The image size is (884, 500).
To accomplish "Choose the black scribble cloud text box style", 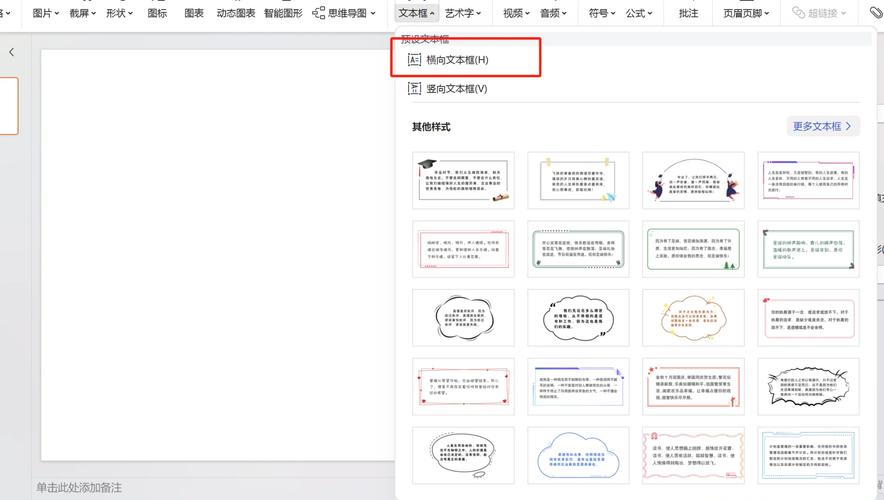I will click(x=463, y=318).
